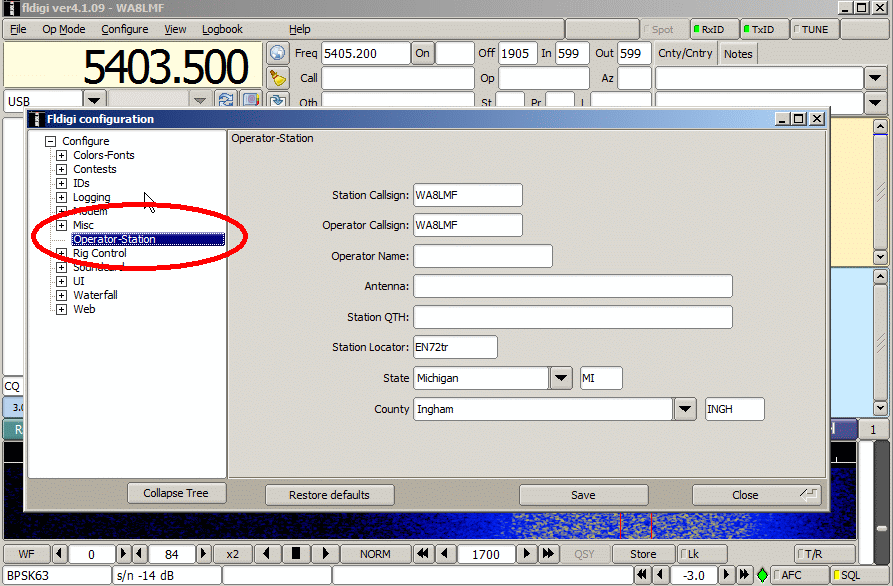
Task: Click the green diamond signal indicator
Action: click(x=762, y=575)
